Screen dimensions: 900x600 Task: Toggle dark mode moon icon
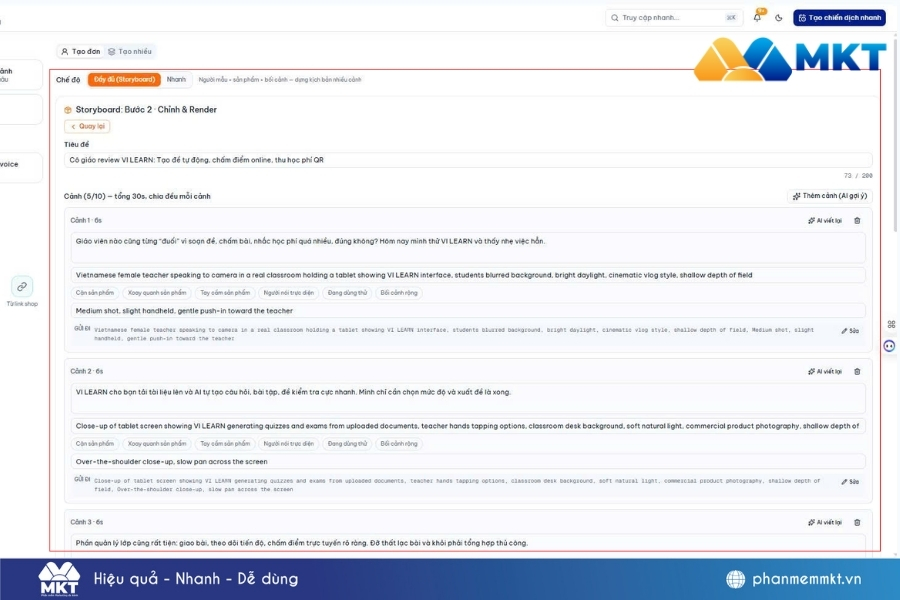(779, 18)
